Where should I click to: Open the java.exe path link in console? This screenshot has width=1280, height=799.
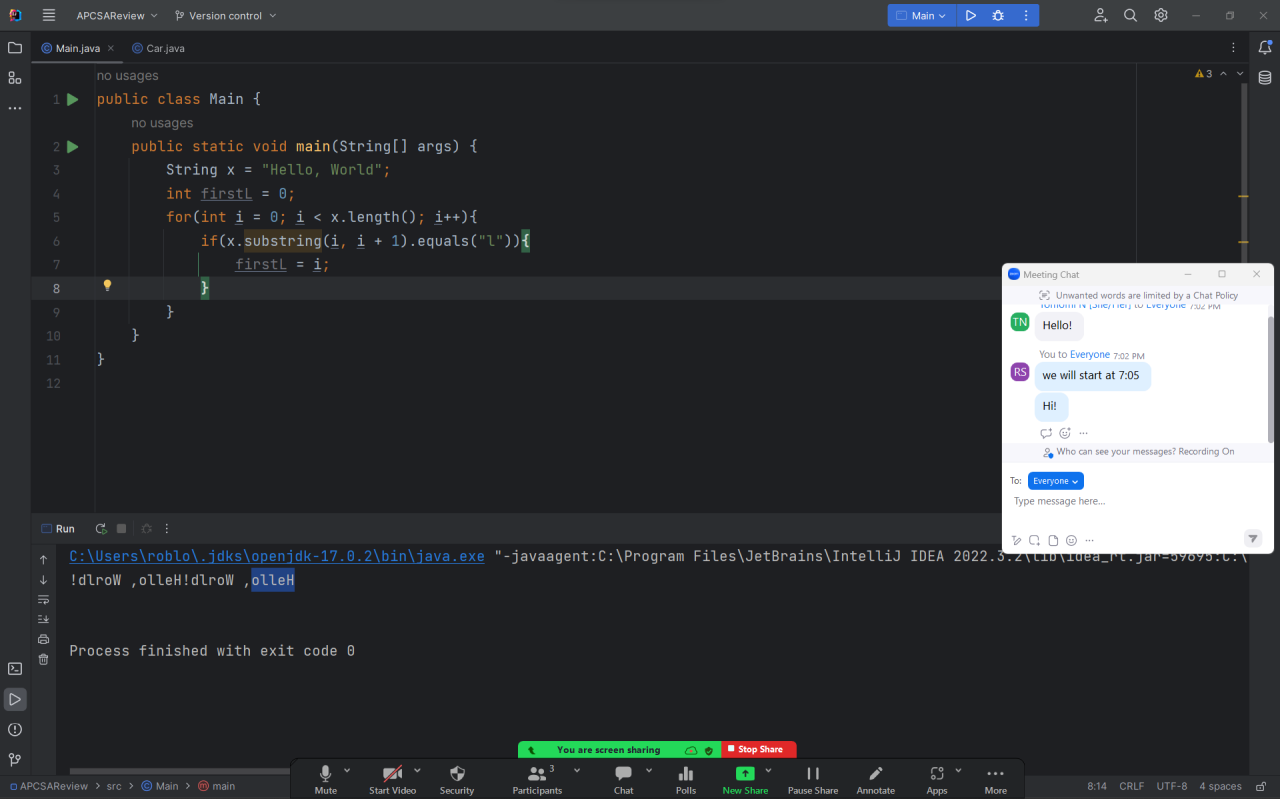277,557
